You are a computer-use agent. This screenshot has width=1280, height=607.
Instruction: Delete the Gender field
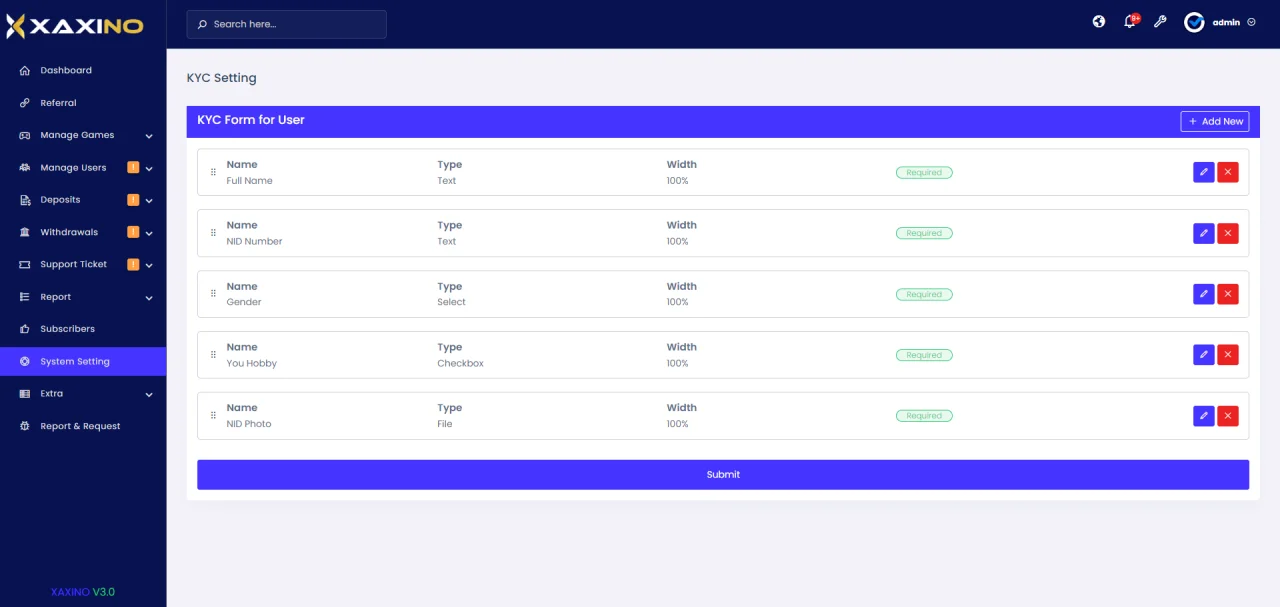pos(1228,294)
